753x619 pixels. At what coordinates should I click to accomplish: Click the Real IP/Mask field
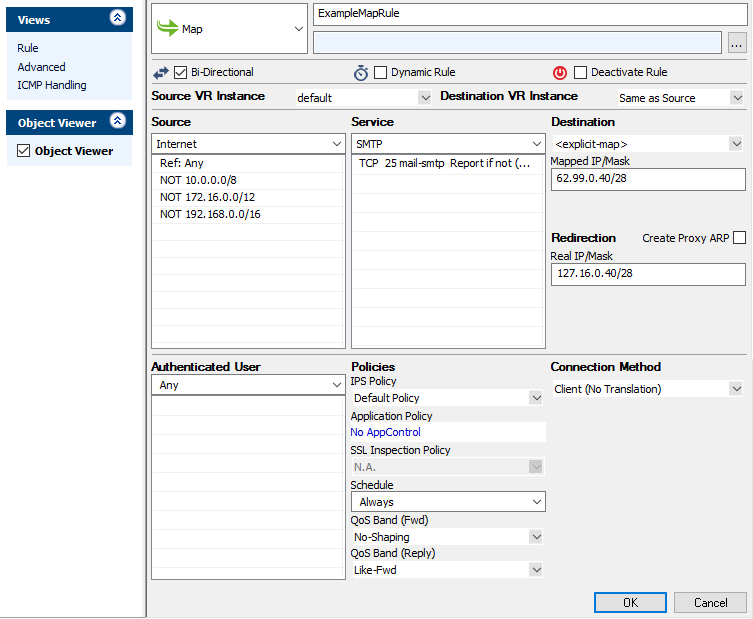(648, 274)
